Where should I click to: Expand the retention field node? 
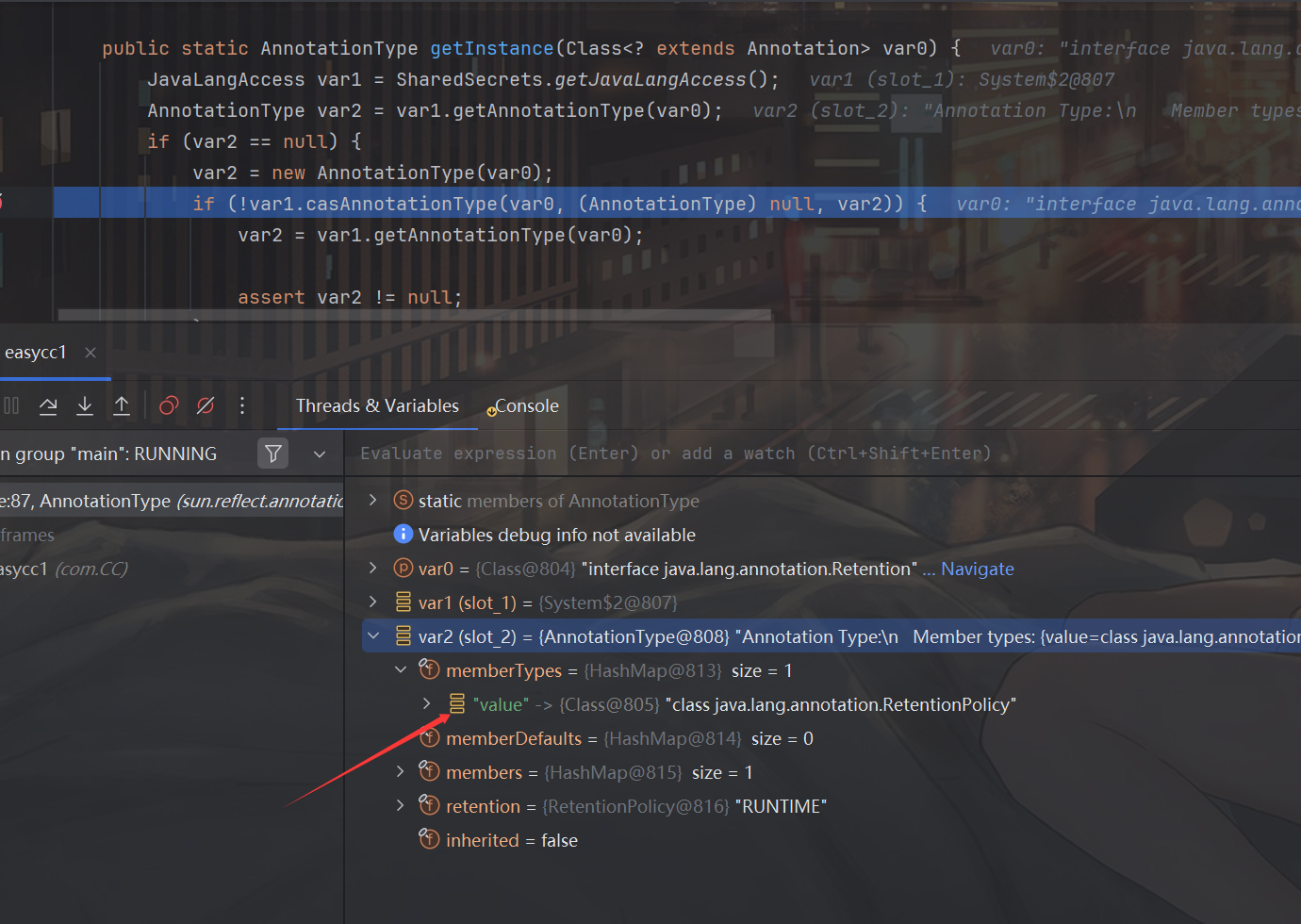401,805
